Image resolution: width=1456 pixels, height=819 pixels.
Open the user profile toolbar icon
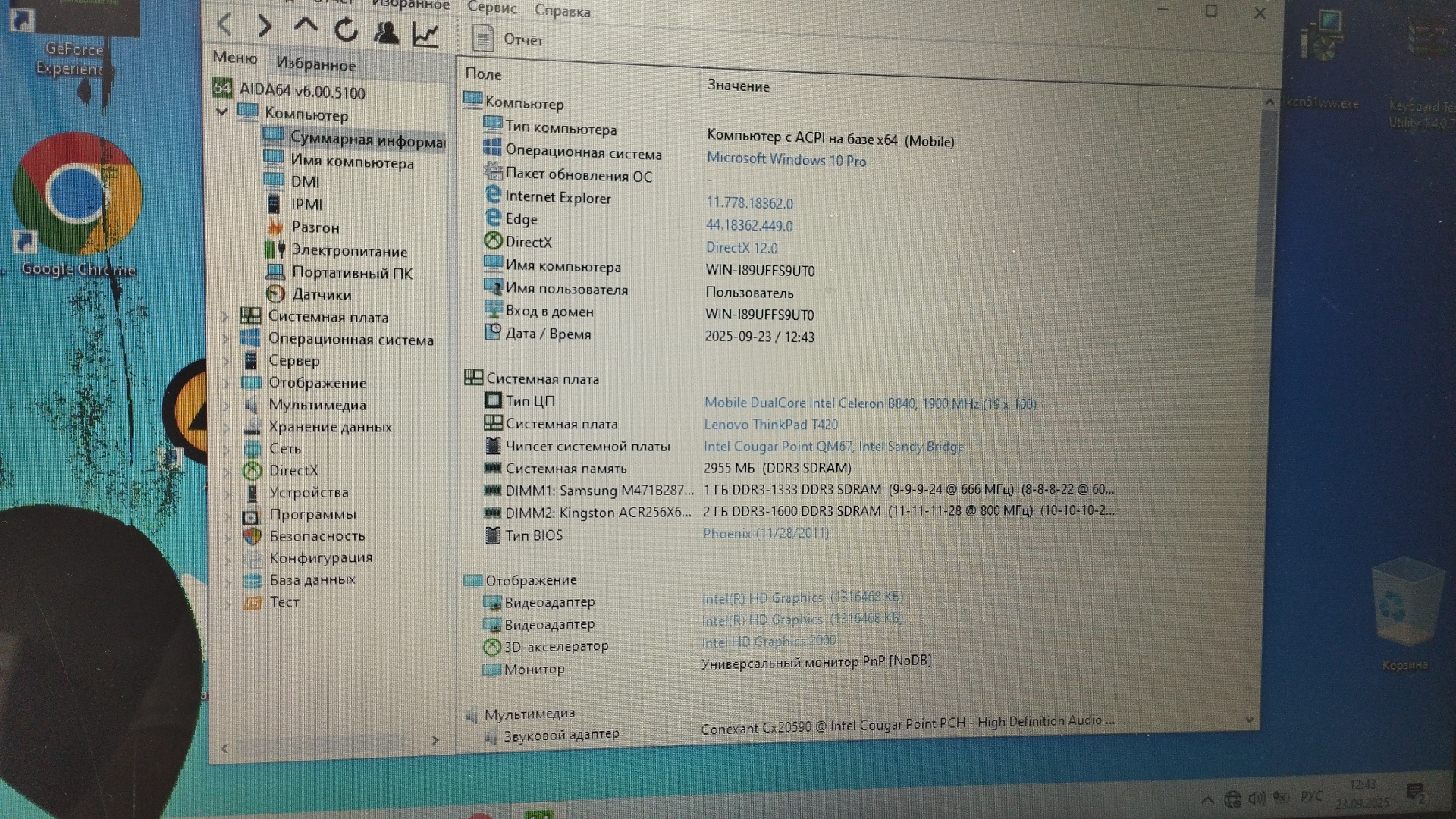pyautogui.click(x=387, y=33)
